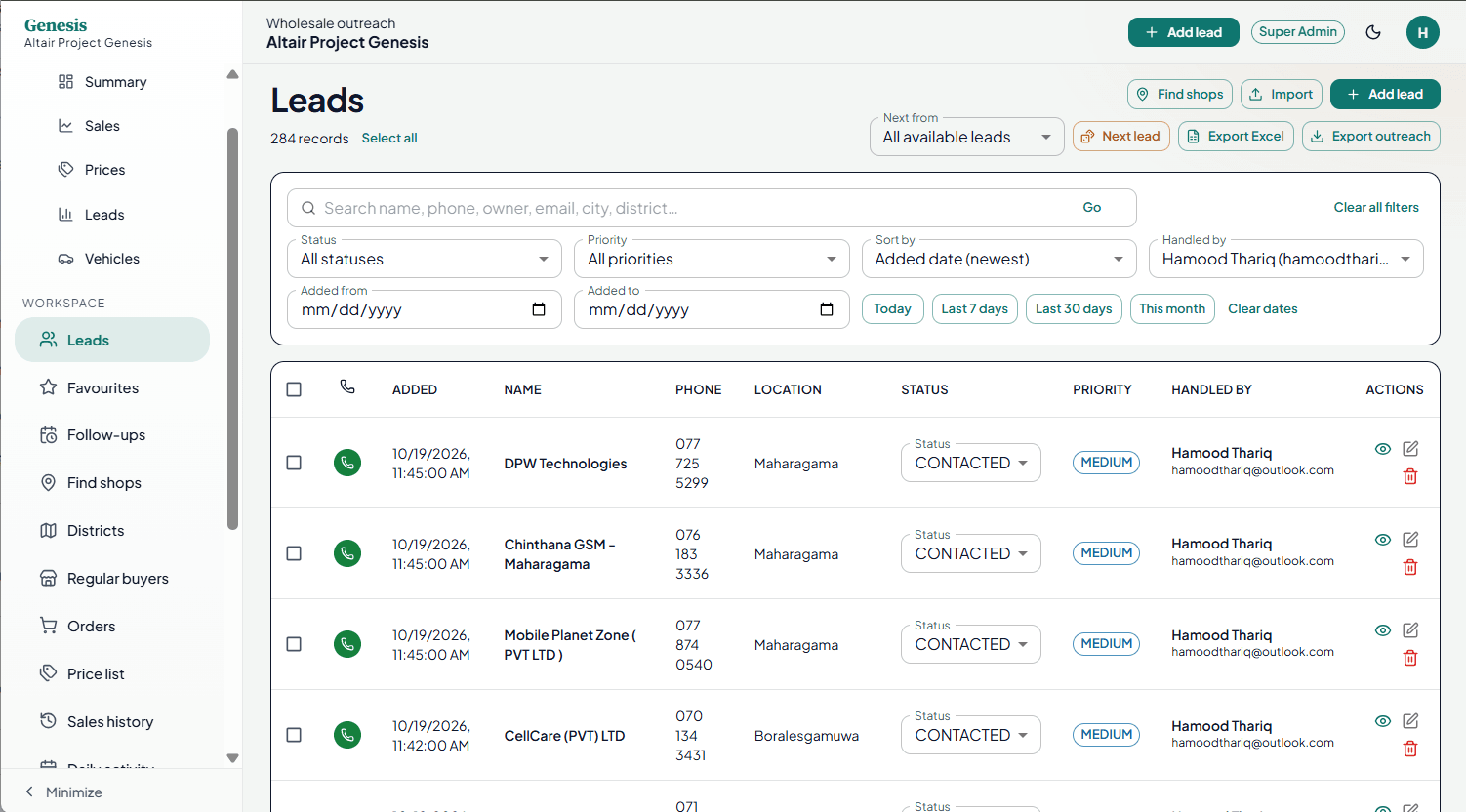Check the select-all header checkbox
The height and width of the screenshot is (812, 1466).
point(294,389)
